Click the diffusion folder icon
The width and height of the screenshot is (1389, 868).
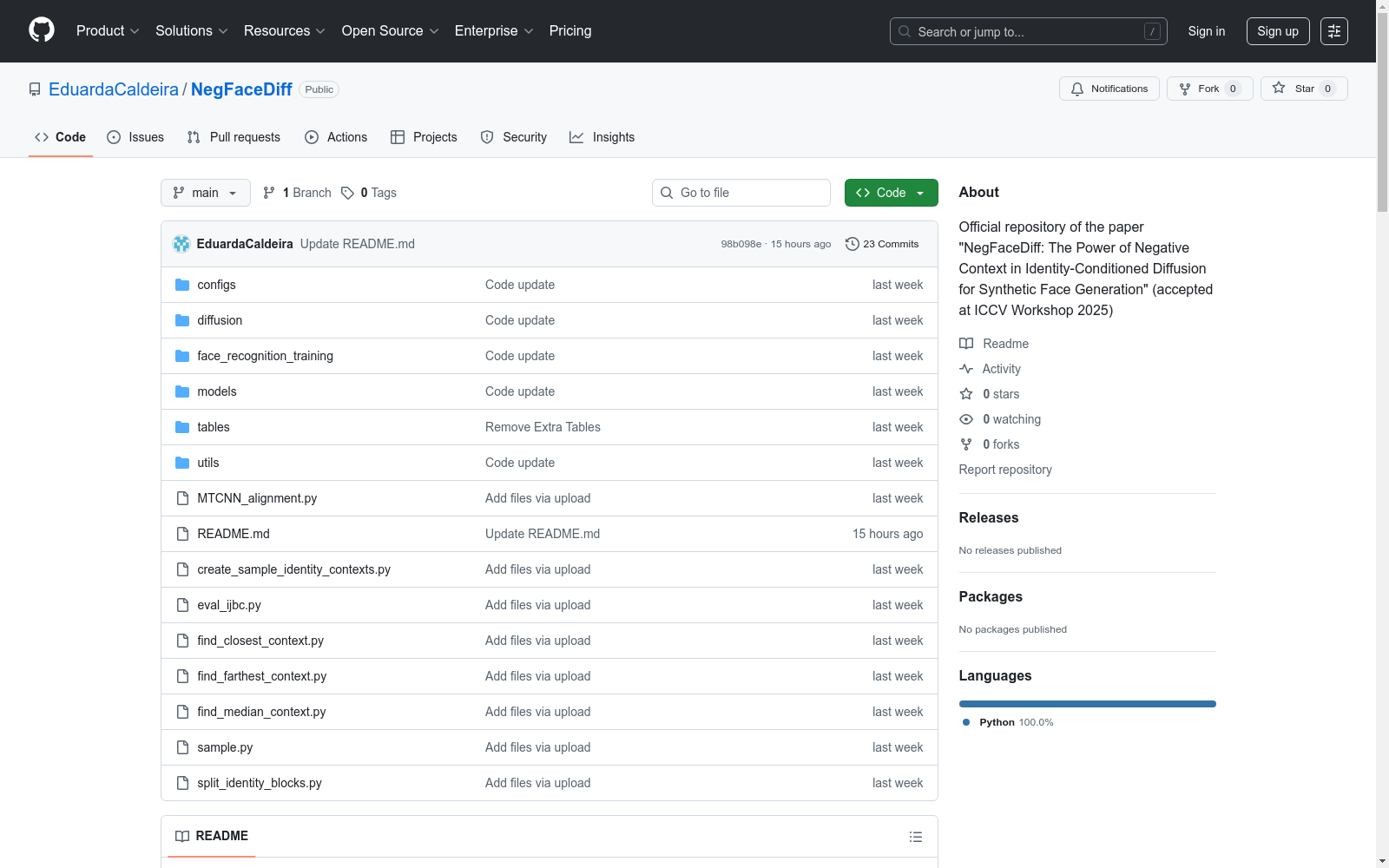point(182,320)
